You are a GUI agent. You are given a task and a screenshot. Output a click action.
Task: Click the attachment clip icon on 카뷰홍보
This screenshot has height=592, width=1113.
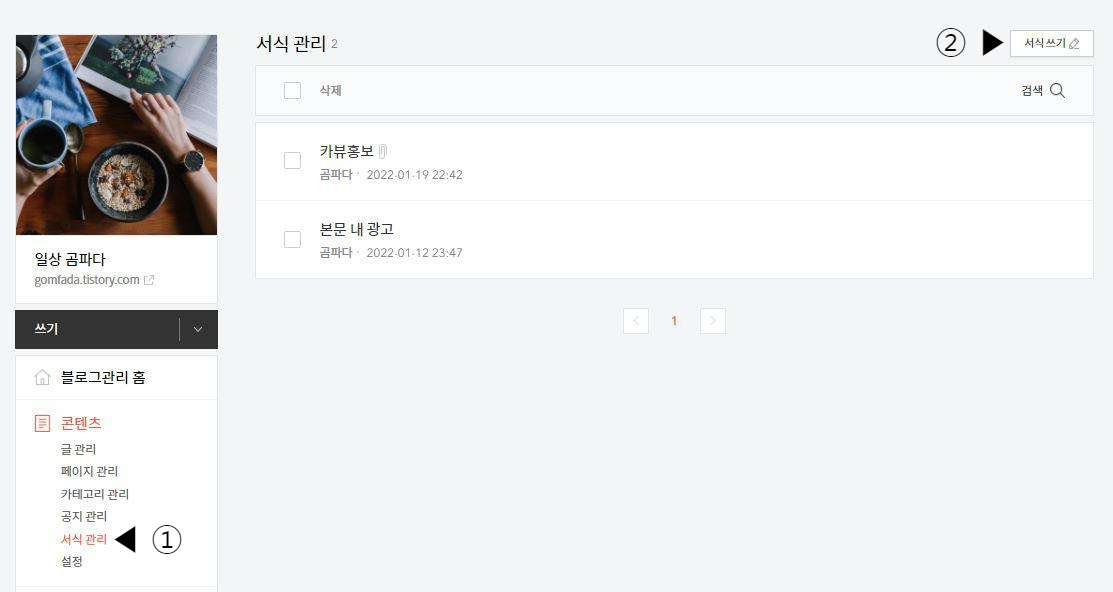tap(381, 150)
